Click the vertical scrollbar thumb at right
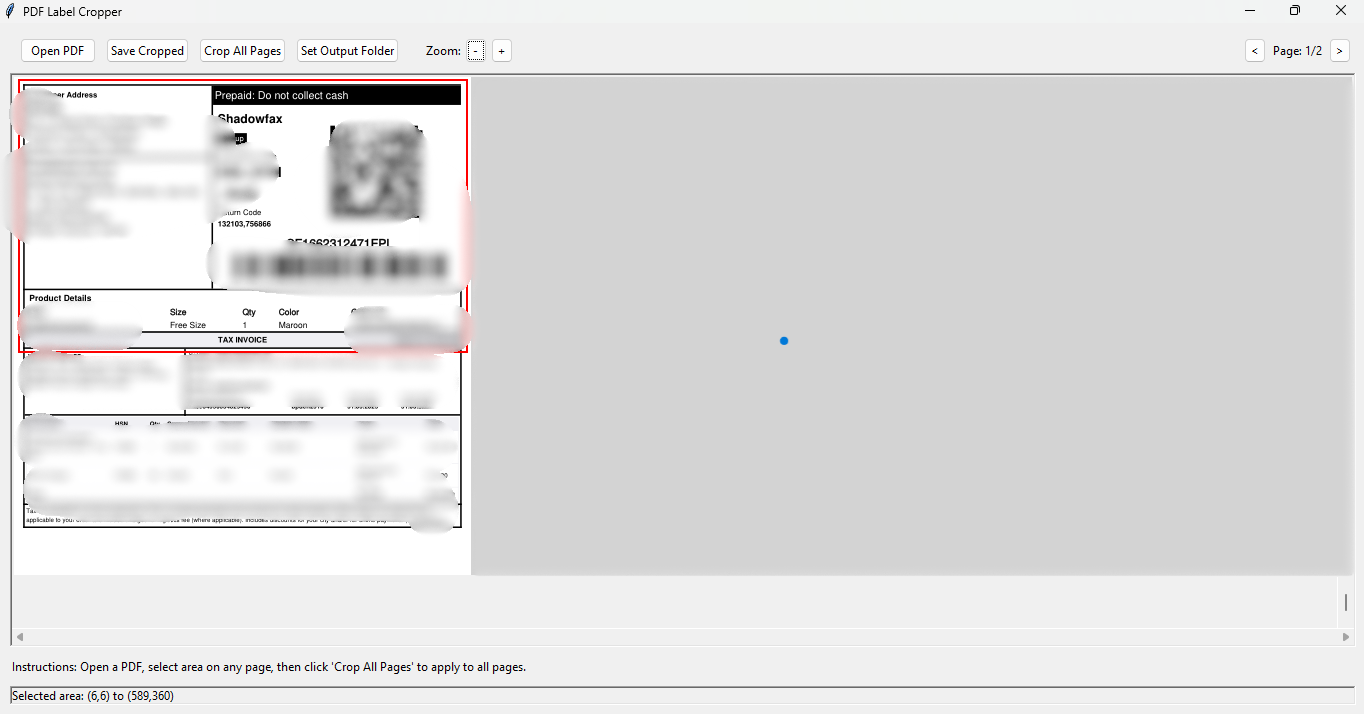This screenshot has height=714, width=1364. coord(1346,602)
